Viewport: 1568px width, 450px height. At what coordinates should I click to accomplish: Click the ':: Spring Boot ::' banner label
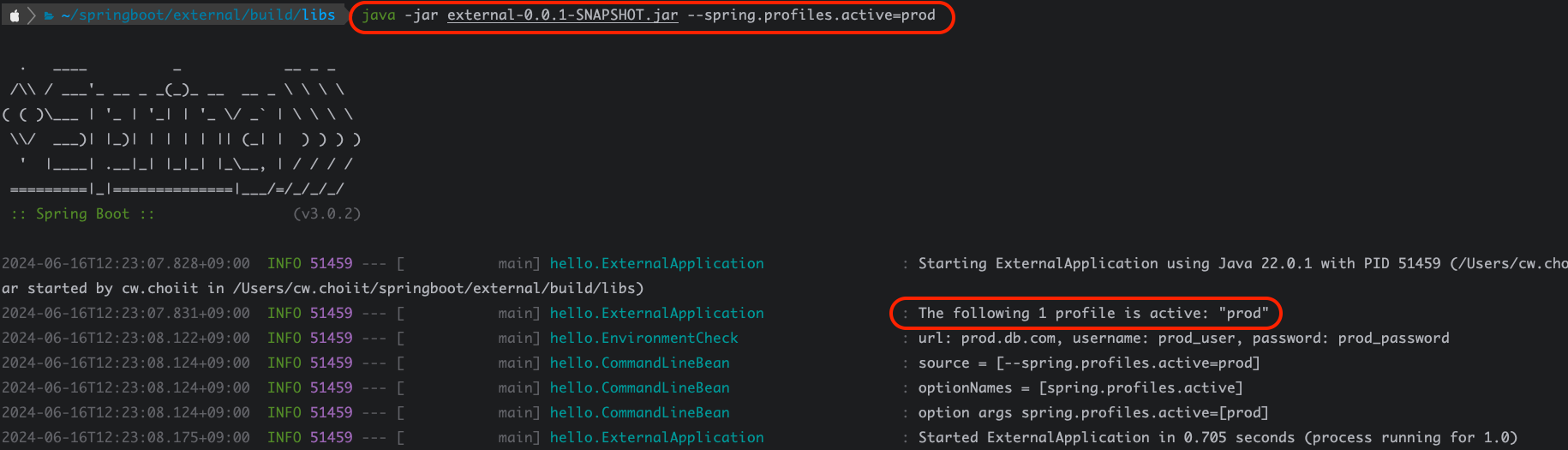[x=83, y=213]
